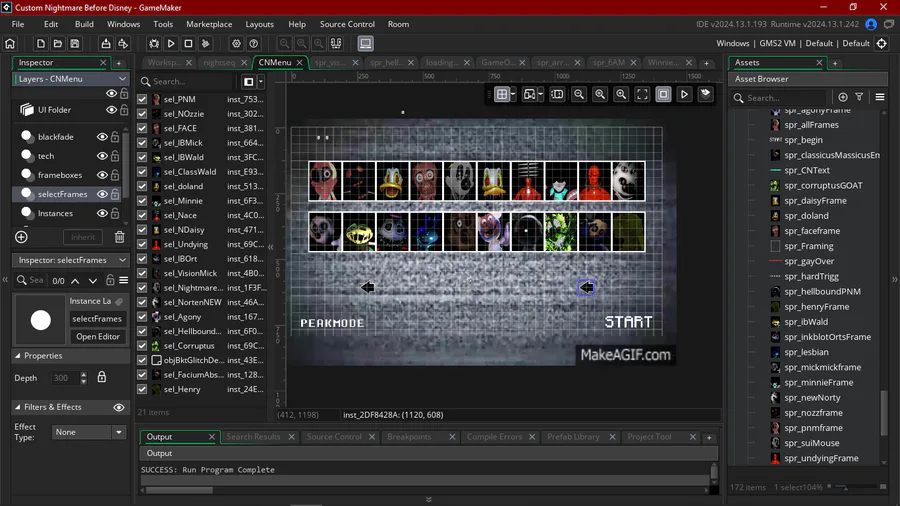Viewport: 900px width, 506px height.
Task: Delete the selected layer with trash icon
Action: pyautogui.click(x=119, y=237)
